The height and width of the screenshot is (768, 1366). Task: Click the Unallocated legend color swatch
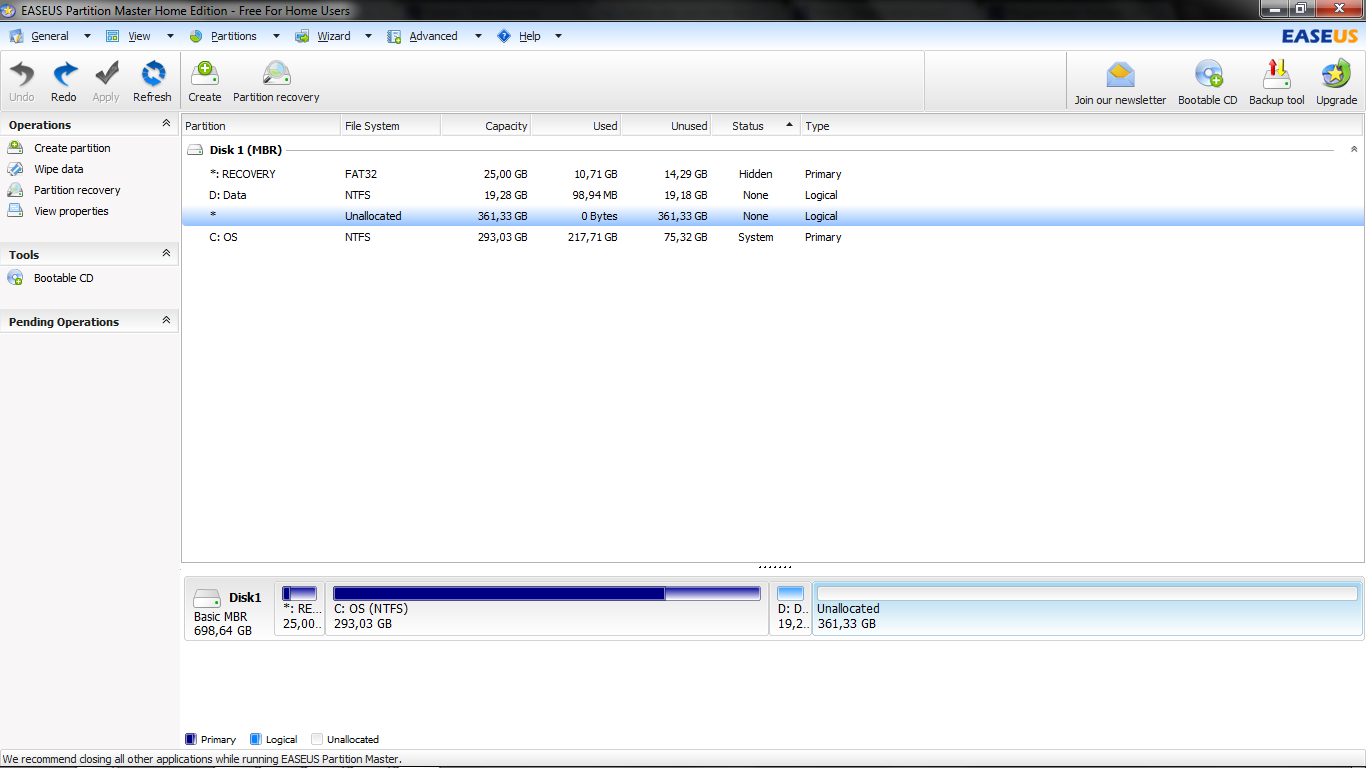(317, 739)
